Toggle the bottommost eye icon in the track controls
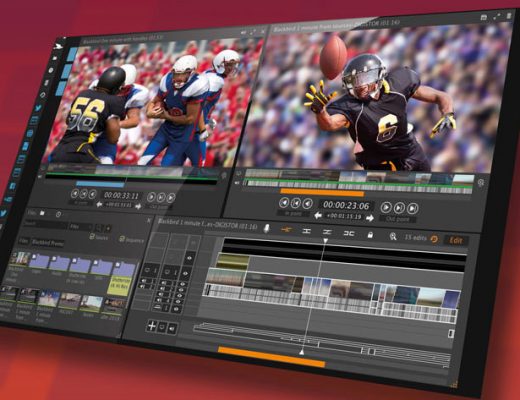Image resolution: width=520 pixels, height=400 pixels. [x=176, y=310]
